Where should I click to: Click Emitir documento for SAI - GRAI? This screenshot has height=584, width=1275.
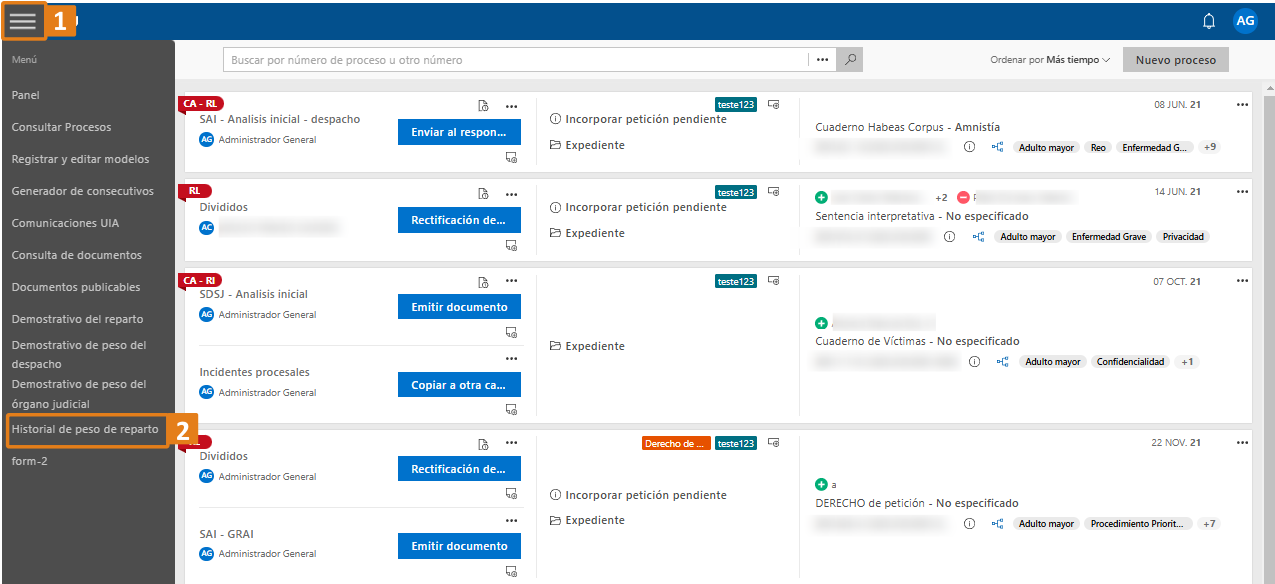point(459,546)
